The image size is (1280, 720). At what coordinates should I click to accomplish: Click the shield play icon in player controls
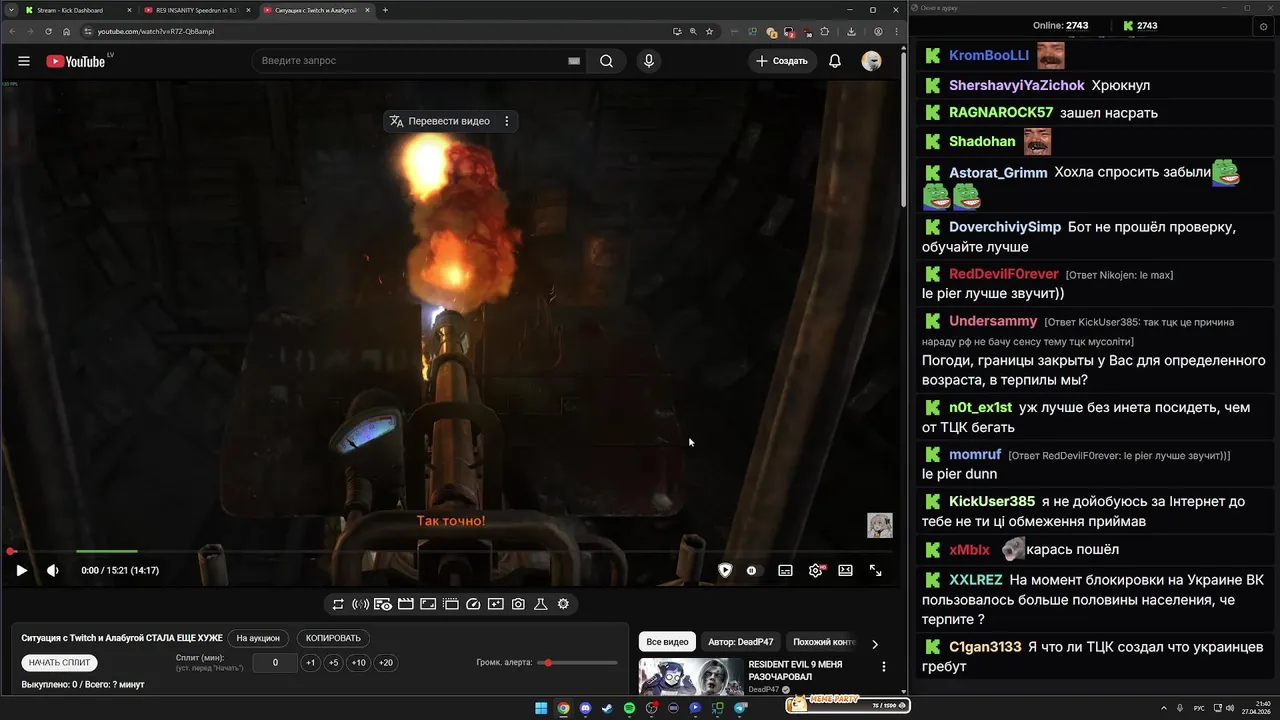coord(725,570)
